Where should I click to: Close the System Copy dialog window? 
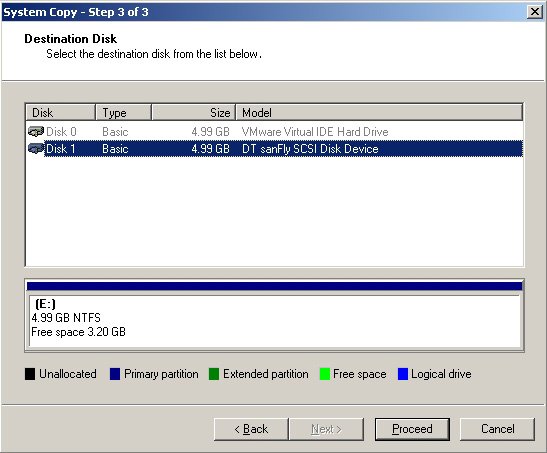(x=535, y=12)
